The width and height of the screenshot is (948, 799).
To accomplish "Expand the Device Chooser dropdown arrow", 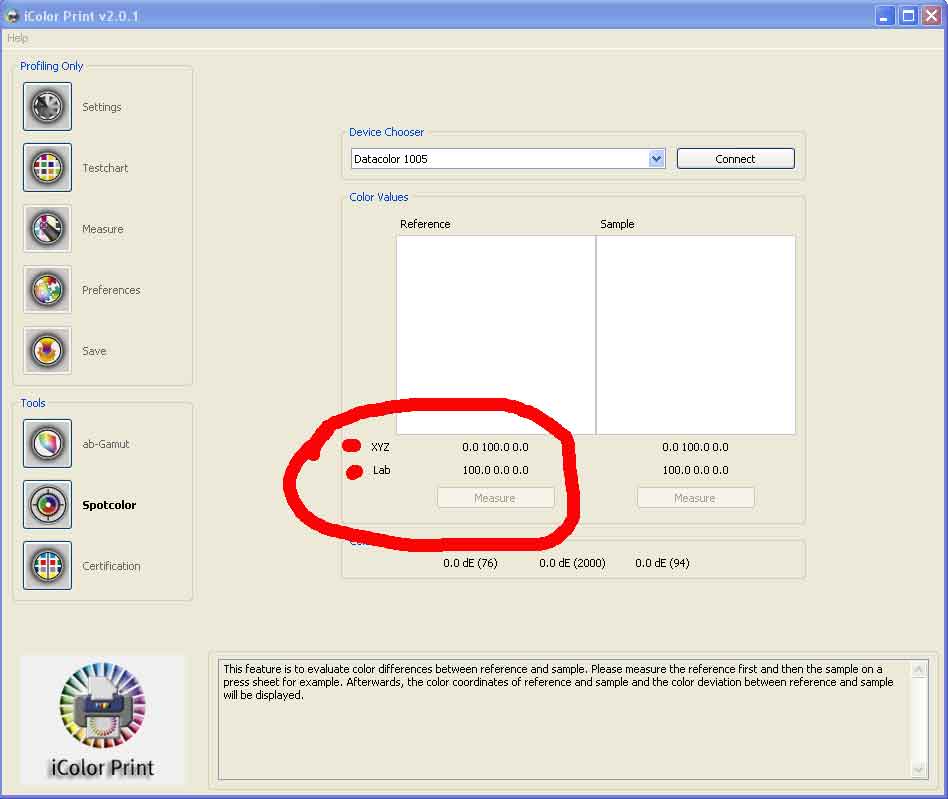I will 657,159.
